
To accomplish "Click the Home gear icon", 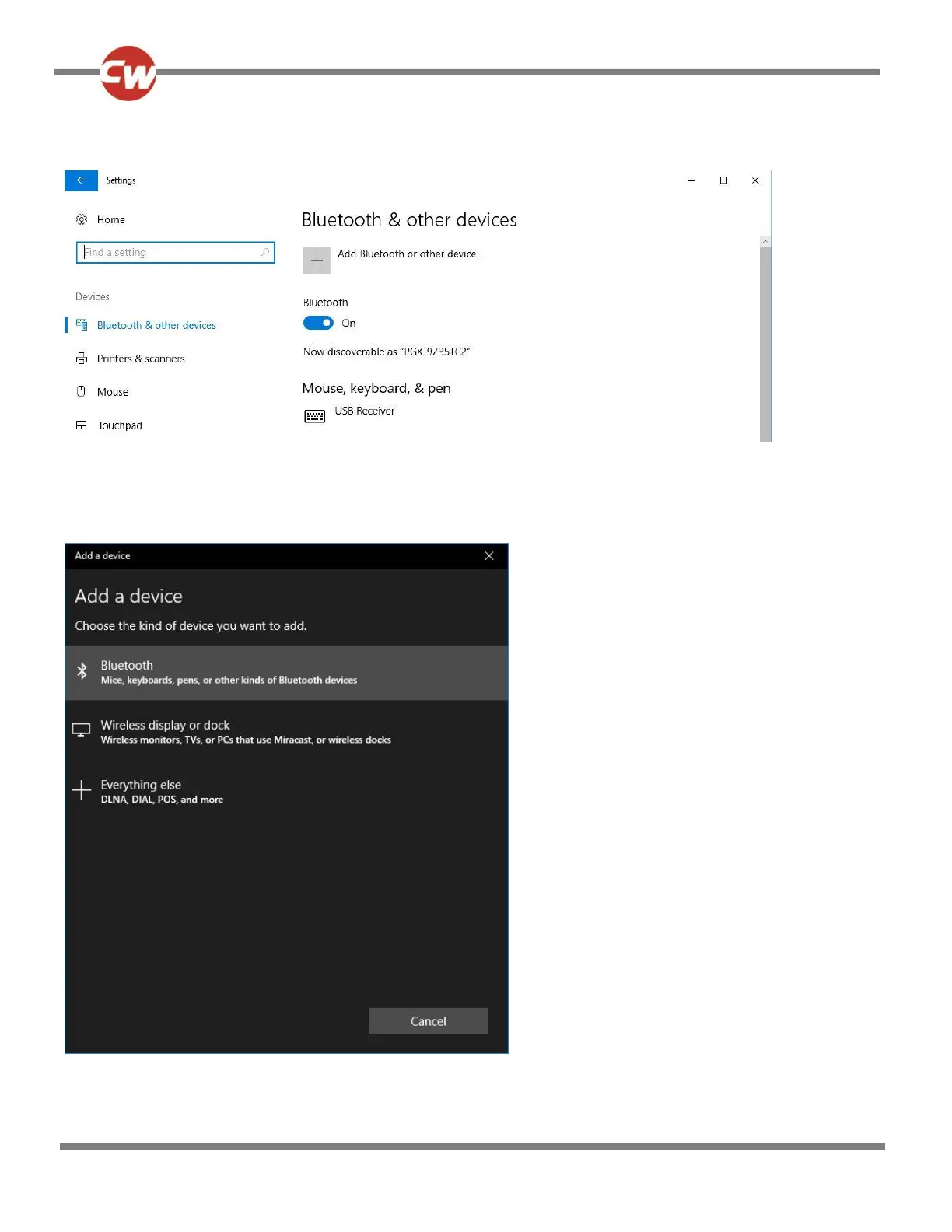I will point(82,219).
